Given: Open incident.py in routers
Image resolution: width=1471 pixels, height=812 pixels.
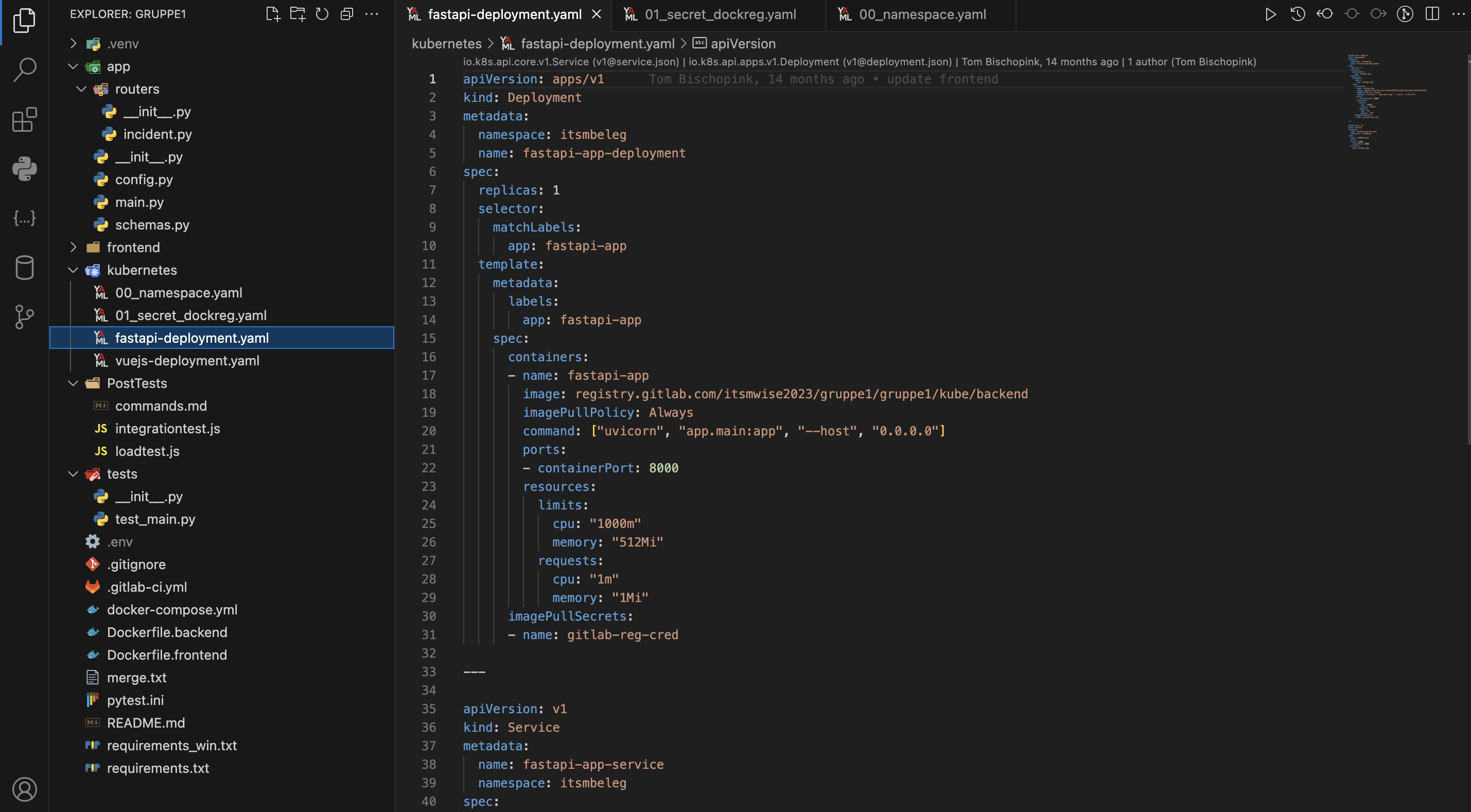Looking at the screenshot, I should (x=221, y=134).
